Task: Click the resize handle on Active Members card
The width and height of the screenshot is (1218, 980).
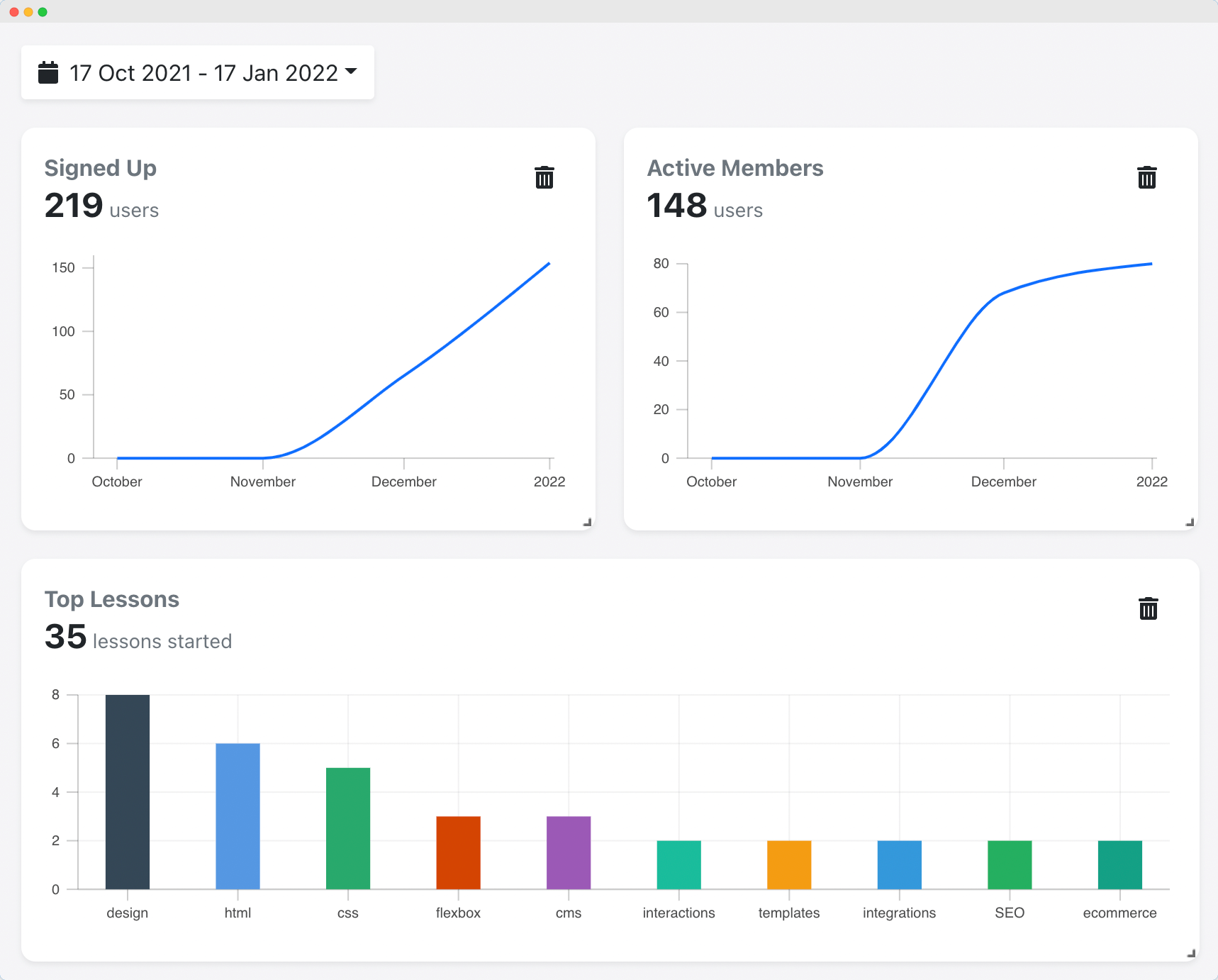Action: click(1189, 522)
